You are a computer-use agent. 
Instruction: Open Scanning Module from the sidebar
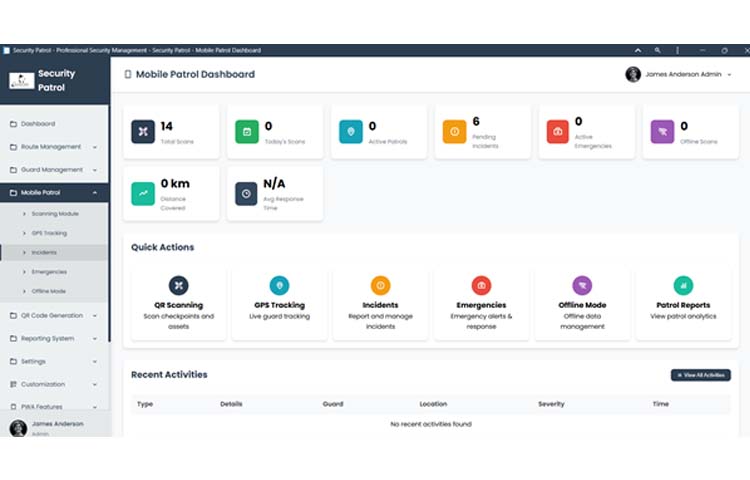click(x=54, y=214)
